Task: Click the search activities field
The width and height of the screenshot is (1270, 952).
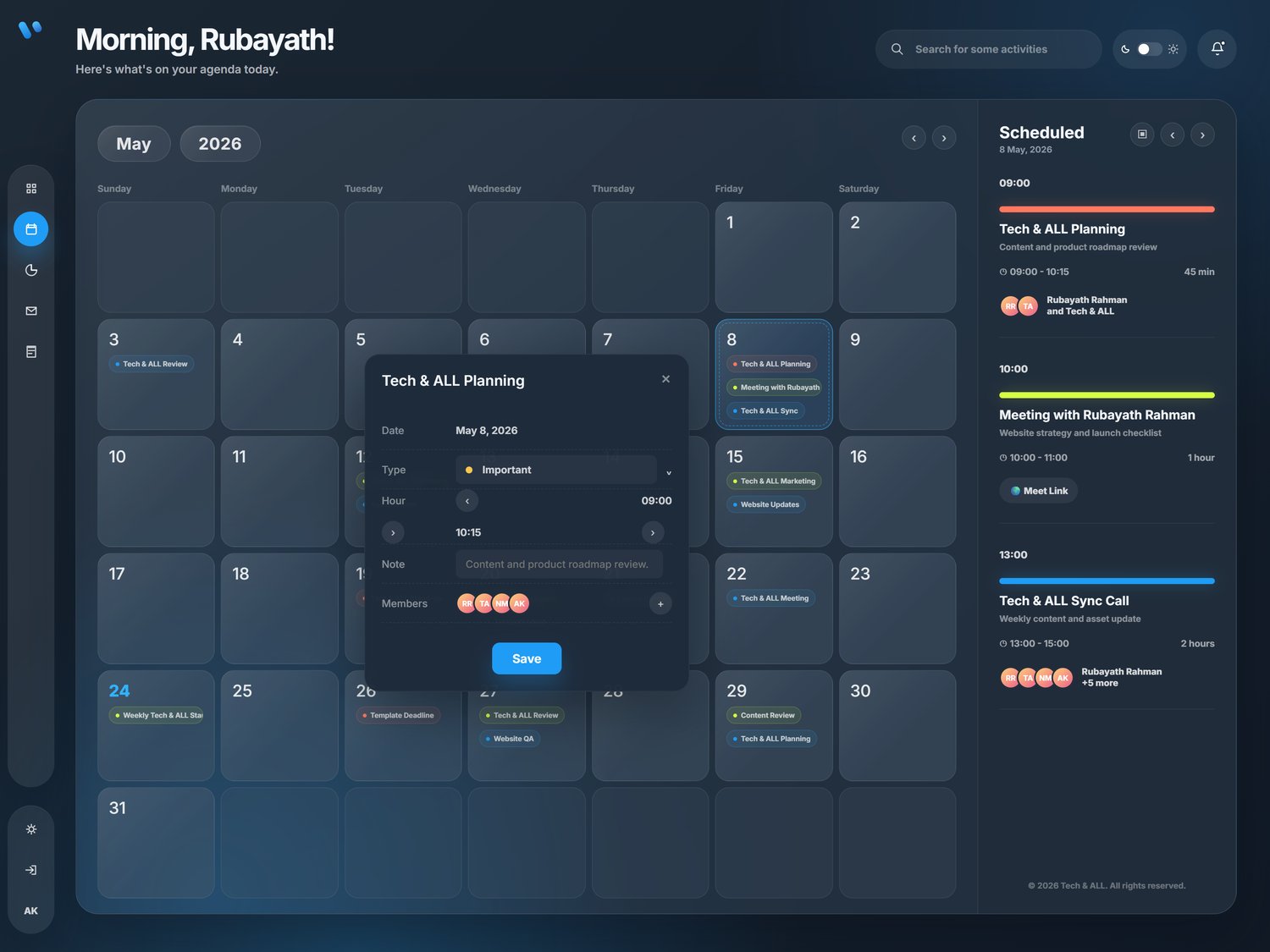Action: click(988, 49)
